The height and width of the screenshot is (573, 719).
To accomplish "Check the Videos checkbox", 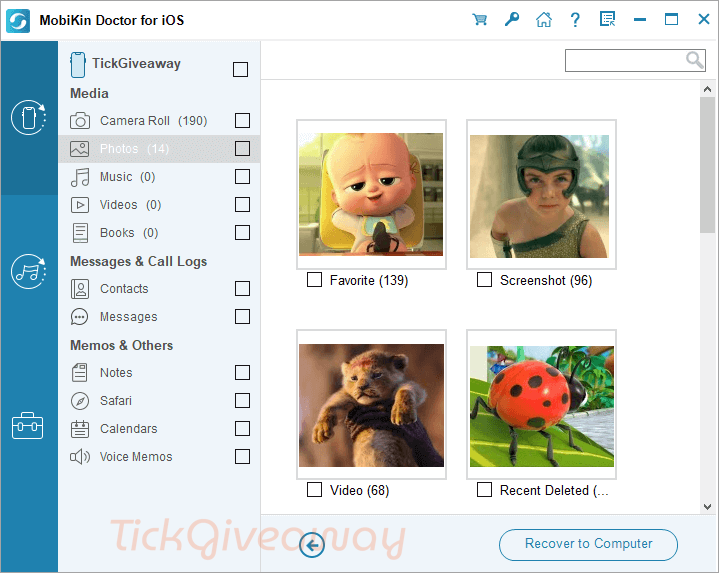I will tap(242, 204).
